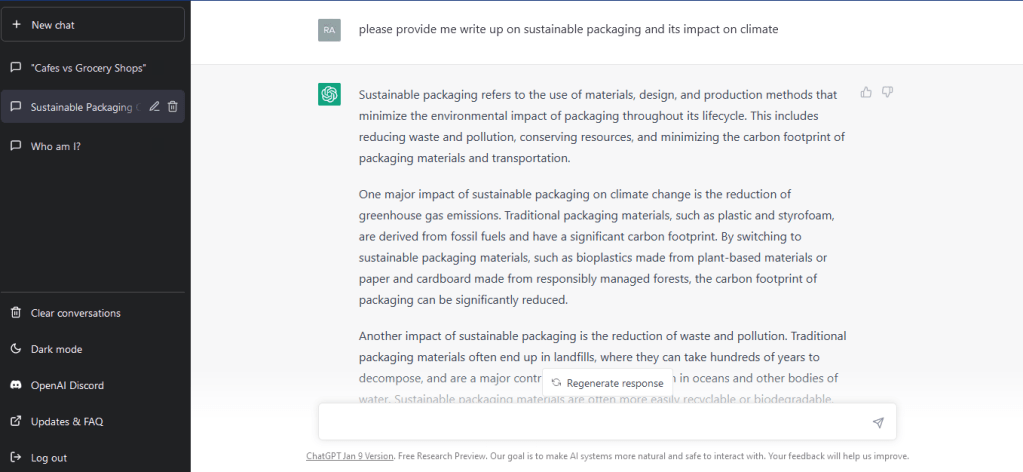
Task: Open the OpenAI Discord link
Action: pos(67,385)
